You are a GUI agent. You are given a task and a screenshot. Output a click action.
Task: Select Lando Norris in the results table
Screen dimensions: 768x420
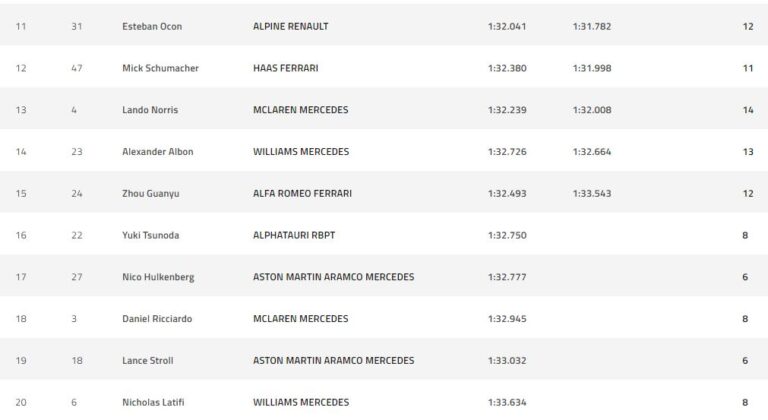(x=150, y=110)
